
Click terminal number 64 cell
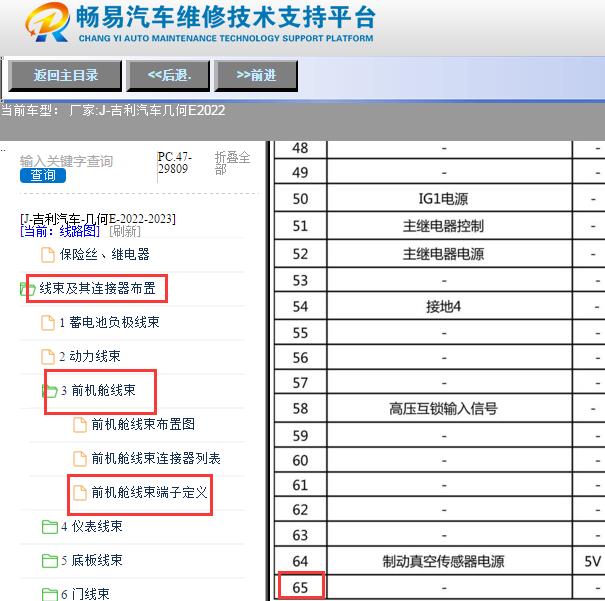(x=300, y=561)
